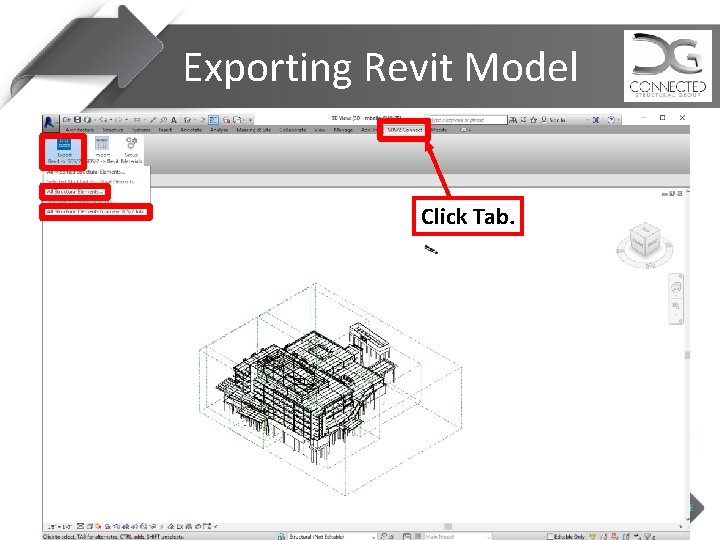Open the Modify ribbon tab
720x540 pixels.
tap(439, 130)
